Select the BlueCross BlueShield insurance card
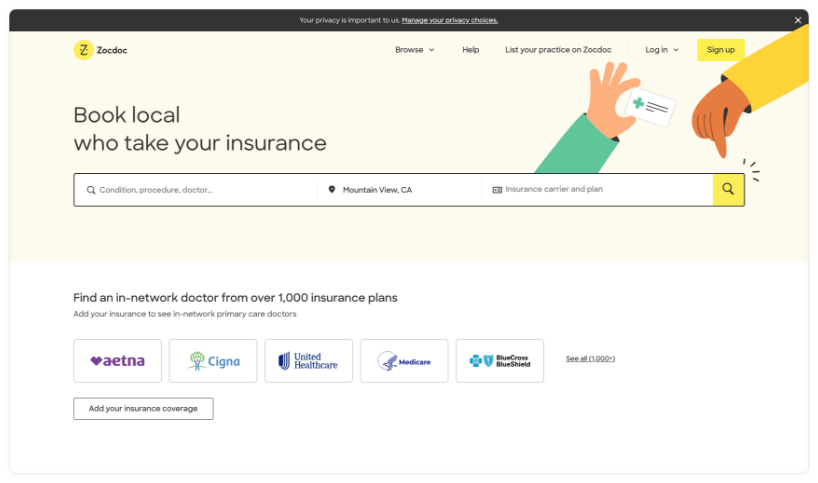Viewport: 818px width, 483px height. 500,361
